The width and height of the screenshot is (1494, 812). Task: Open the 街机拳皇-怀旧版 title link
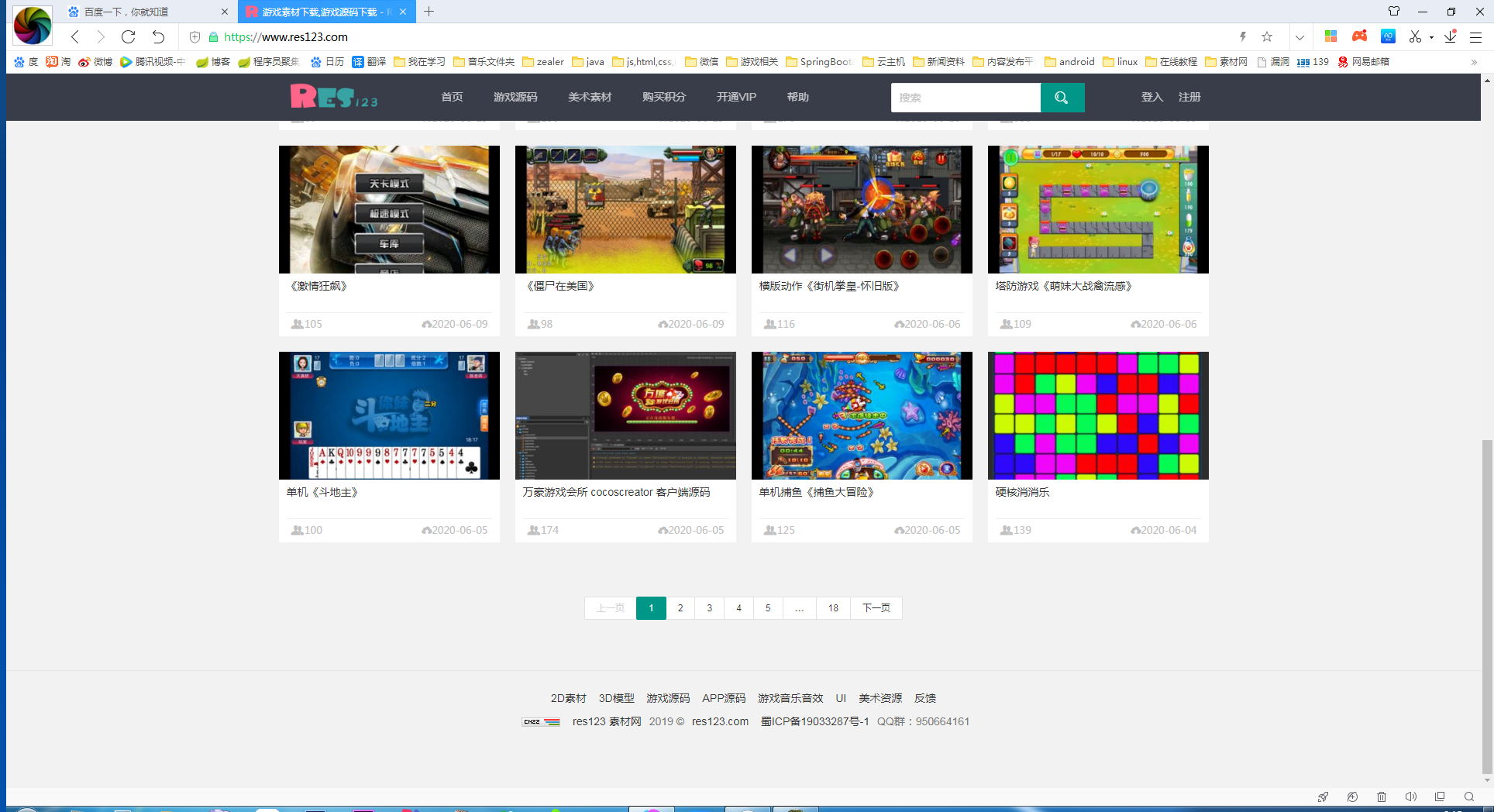point(829,286)
